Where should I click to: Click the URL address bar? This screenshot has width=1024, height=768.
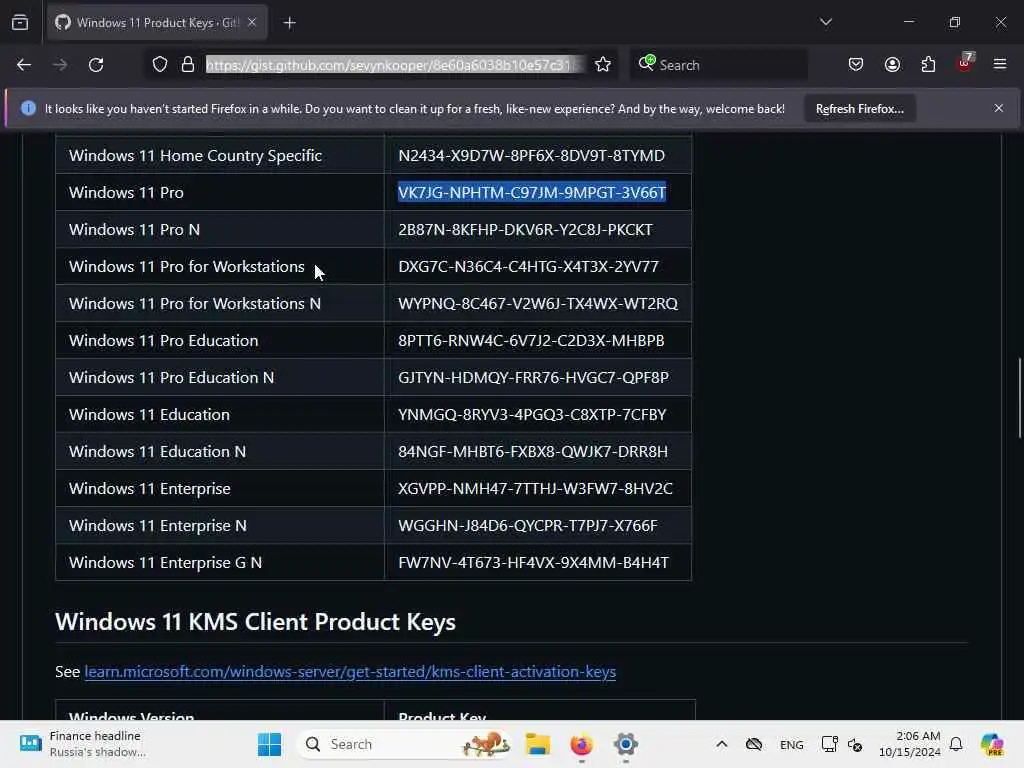394,65
